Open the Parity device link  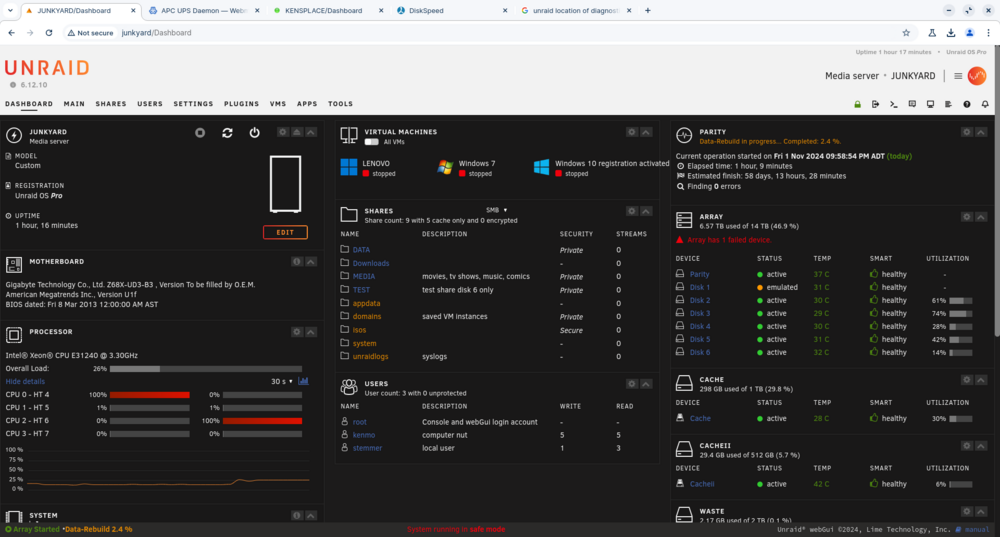(700, 274)
